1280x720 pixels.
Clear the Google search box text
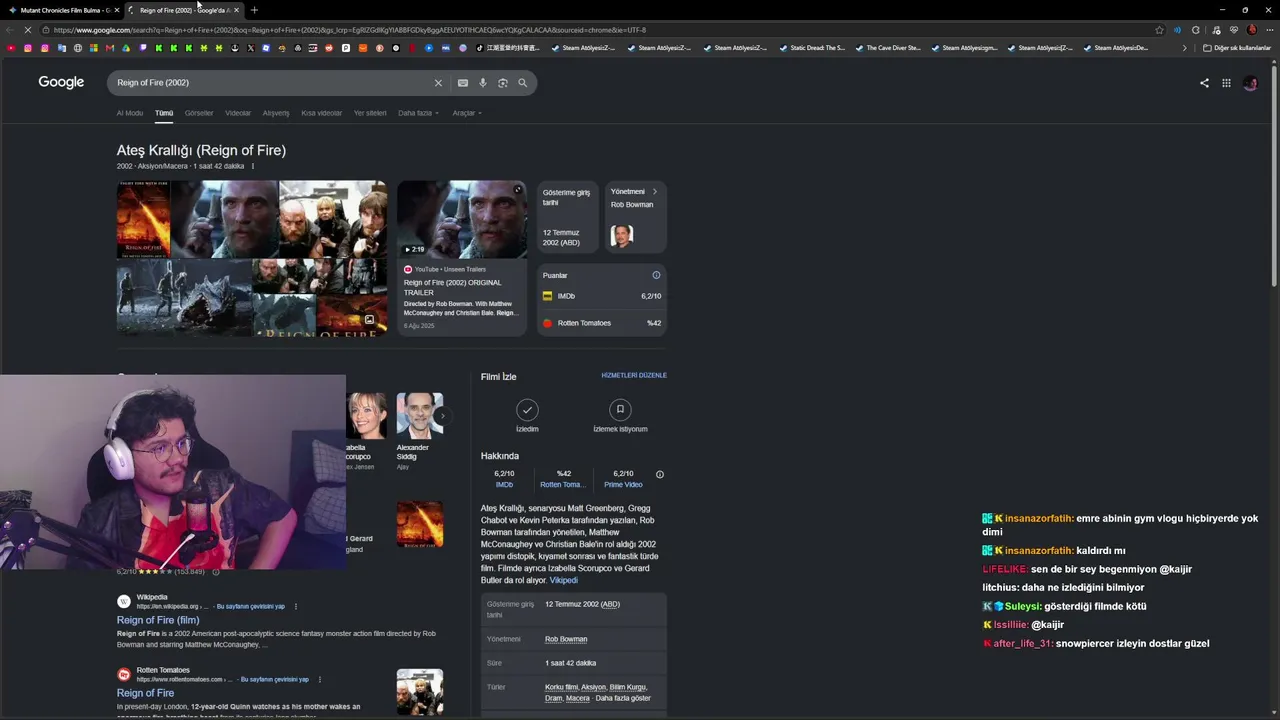click(437, 83)
